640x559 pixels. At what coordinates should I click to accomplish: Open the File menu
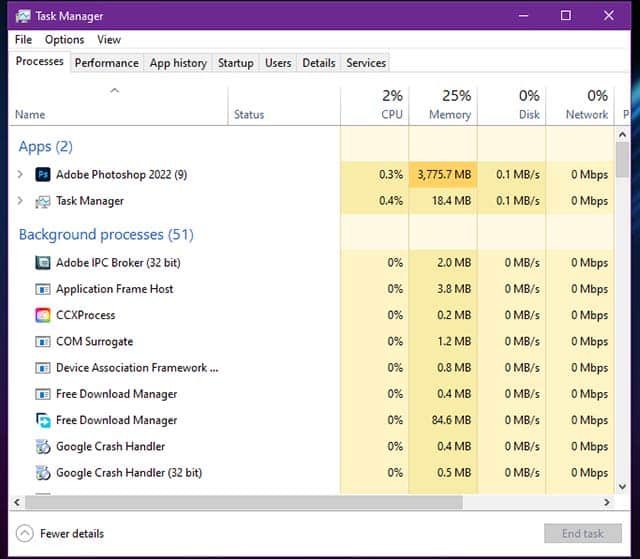click(x=23, y=40)
